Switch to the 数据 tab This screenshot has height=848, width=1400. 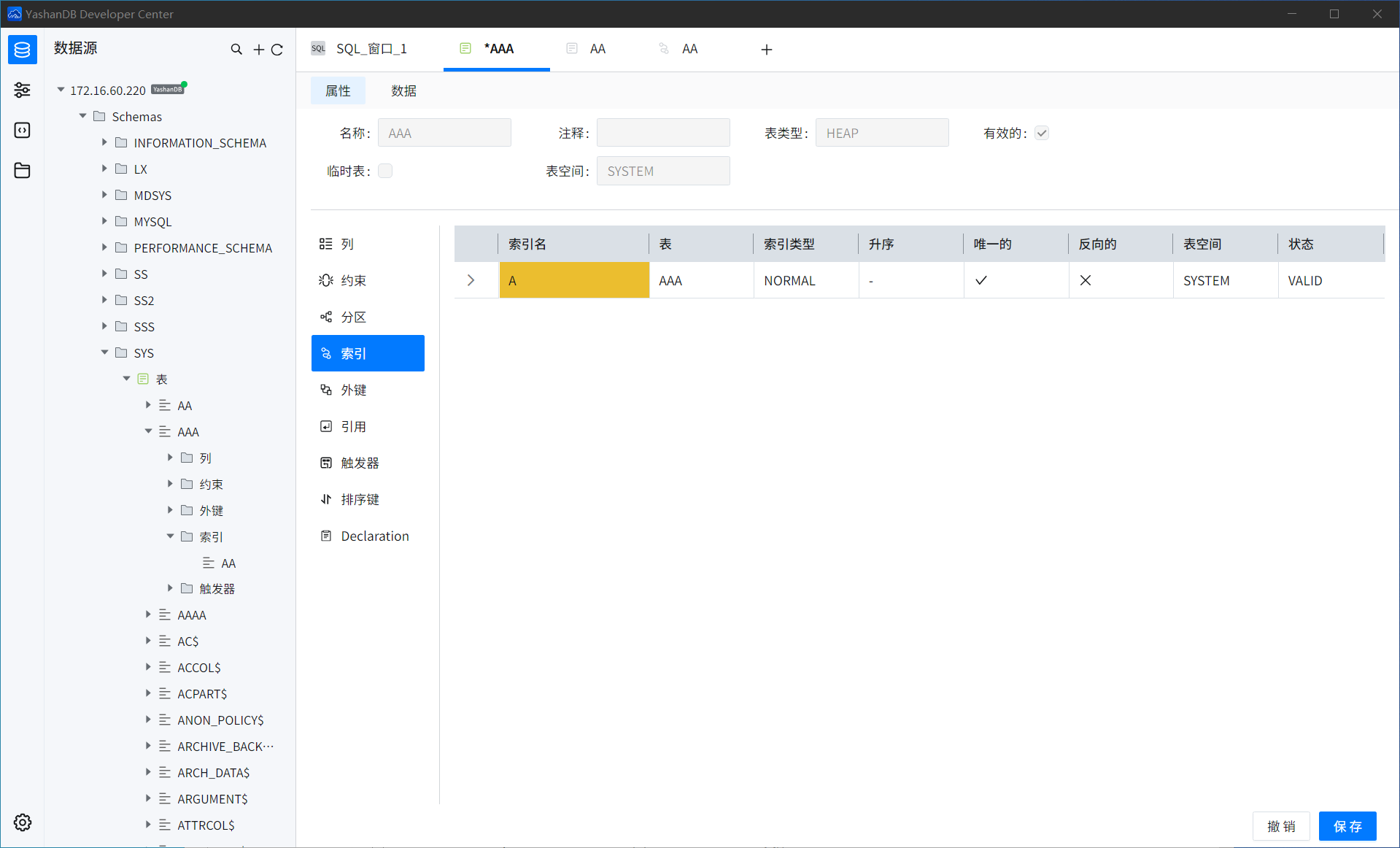pyautogui.click(x=403, y=90)
